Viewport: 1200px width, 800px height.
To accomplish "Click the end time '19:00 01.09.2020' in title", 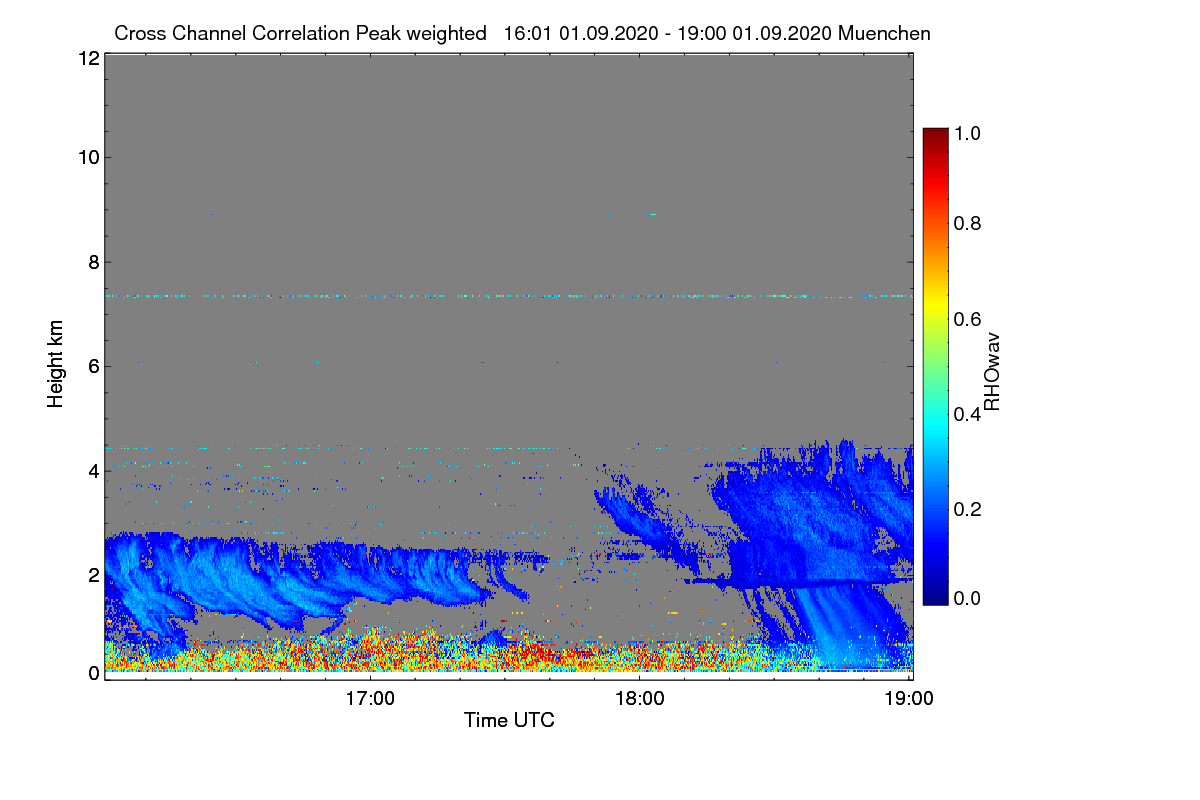I will [754, 33].
